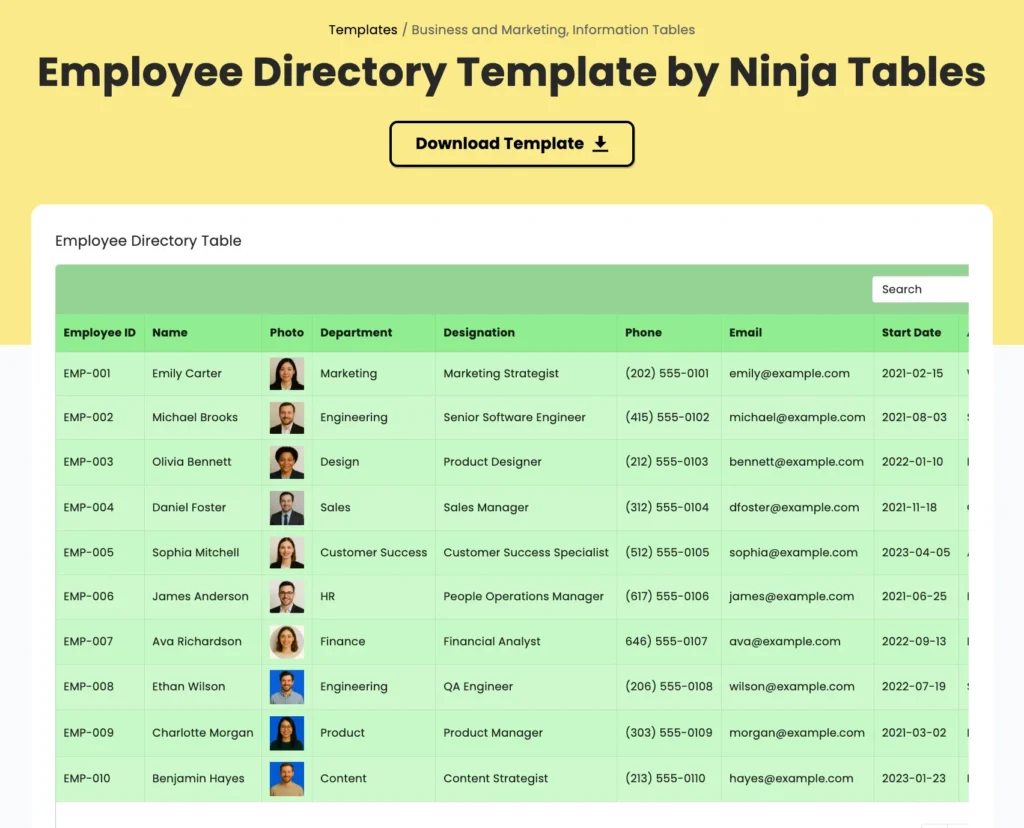Click the name Olivia Bennett
Screen dimensions: 1024x828
pyautogui.click(x=191, y=462)
